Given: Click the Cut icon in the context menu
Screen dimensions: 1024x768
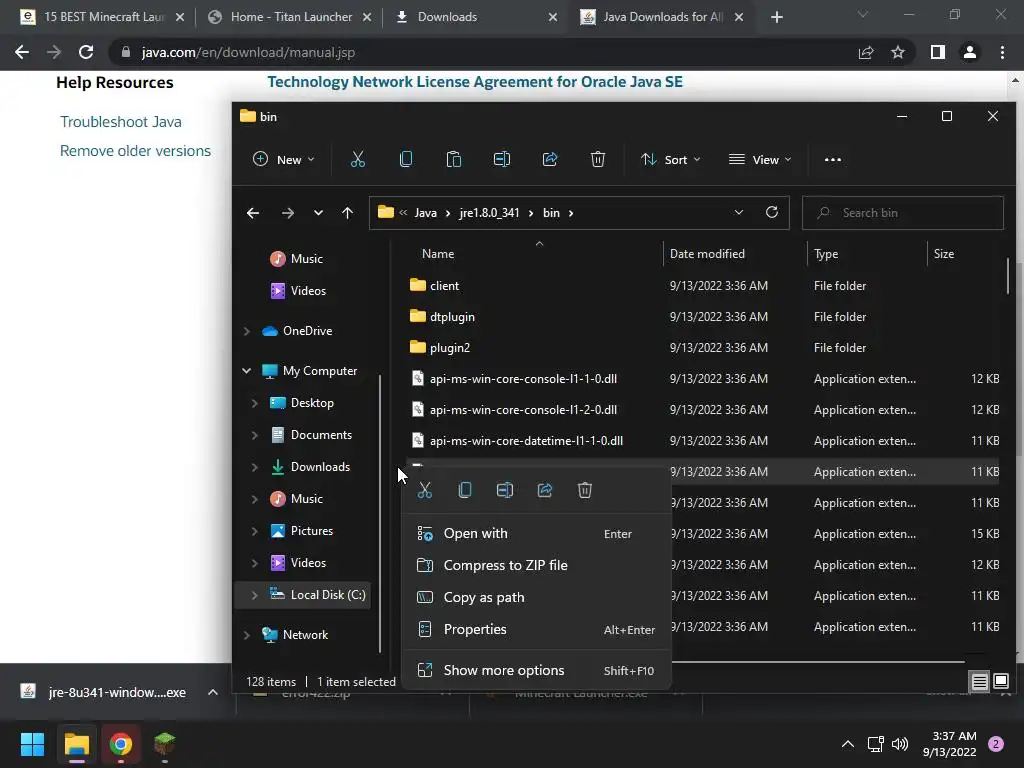Looking at the screenshot, I should [424, 490].
